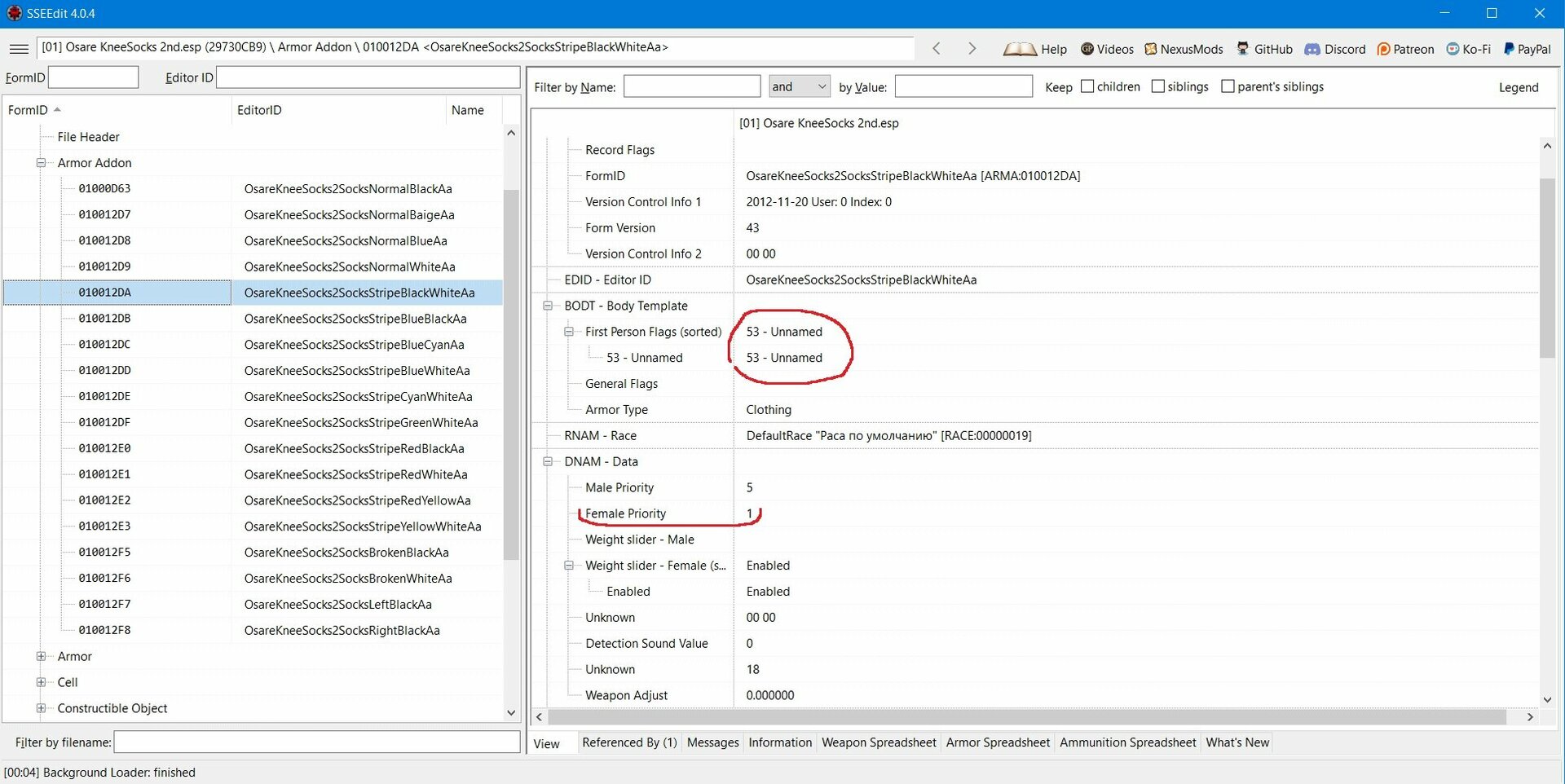Sort by the Name column header
Image resolution: width=1565 pixels, height=784 pixels.
tap(473, 110)
